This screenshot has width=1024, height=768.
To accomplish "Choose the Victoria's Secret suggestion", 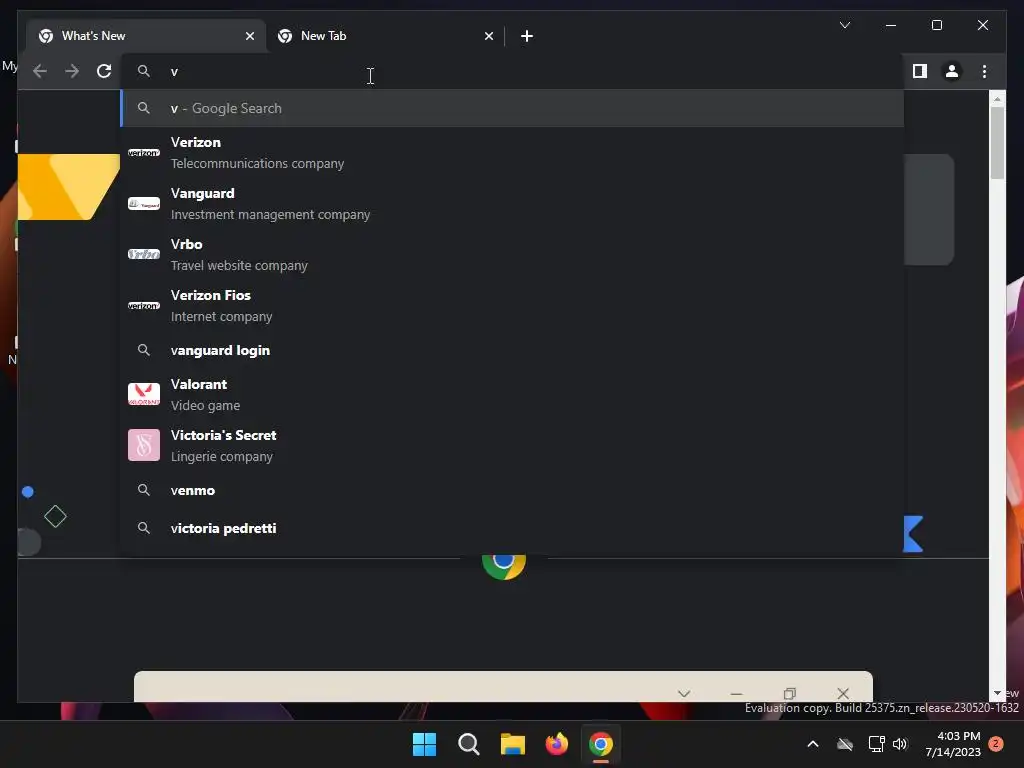I will click(x=513, y=445).
